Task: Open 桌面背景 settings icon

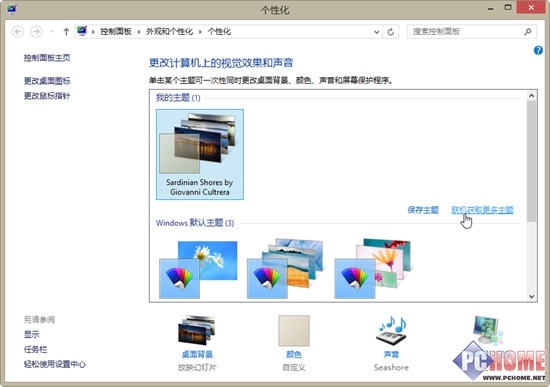Action: [197, 330]
